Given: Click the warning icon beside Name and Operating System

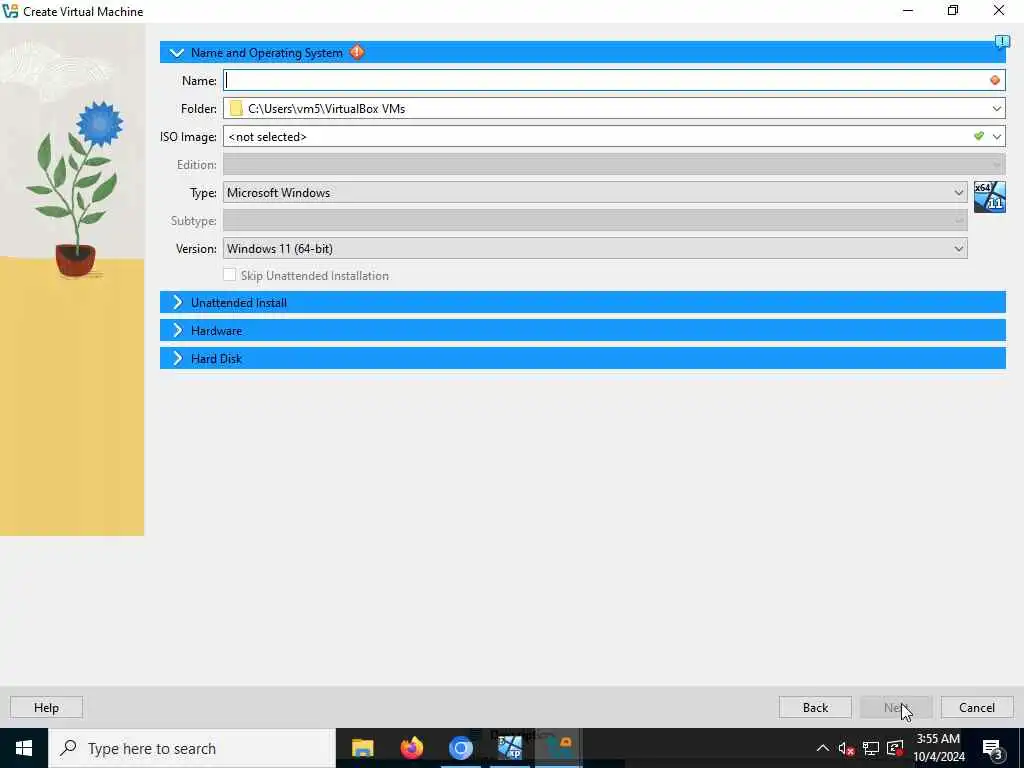Looking at the screenshot, I should coord(357,52).
